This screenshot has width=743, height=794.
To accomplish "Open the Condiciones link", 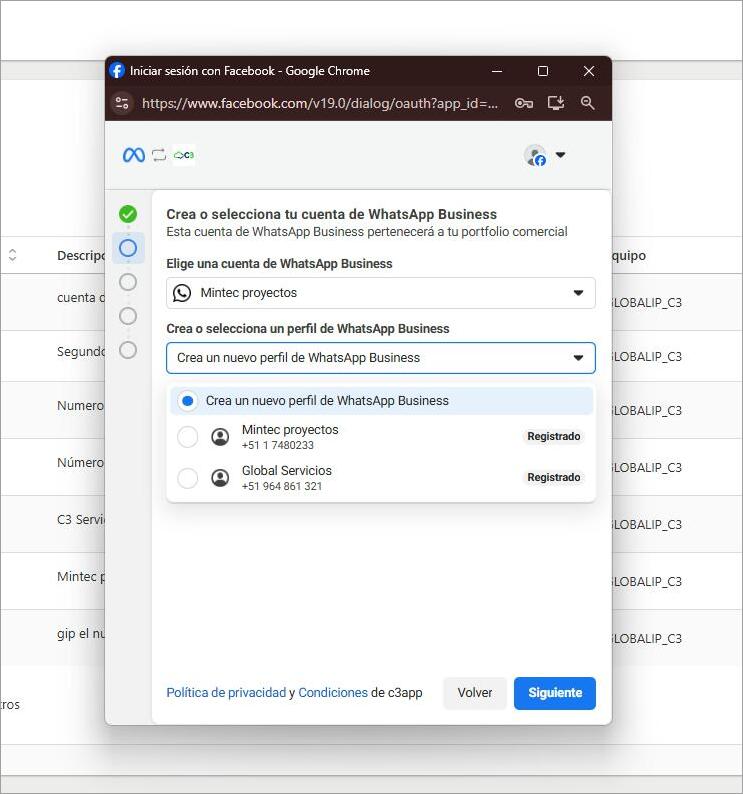I will pyautogui.click(x=333, y=693).
